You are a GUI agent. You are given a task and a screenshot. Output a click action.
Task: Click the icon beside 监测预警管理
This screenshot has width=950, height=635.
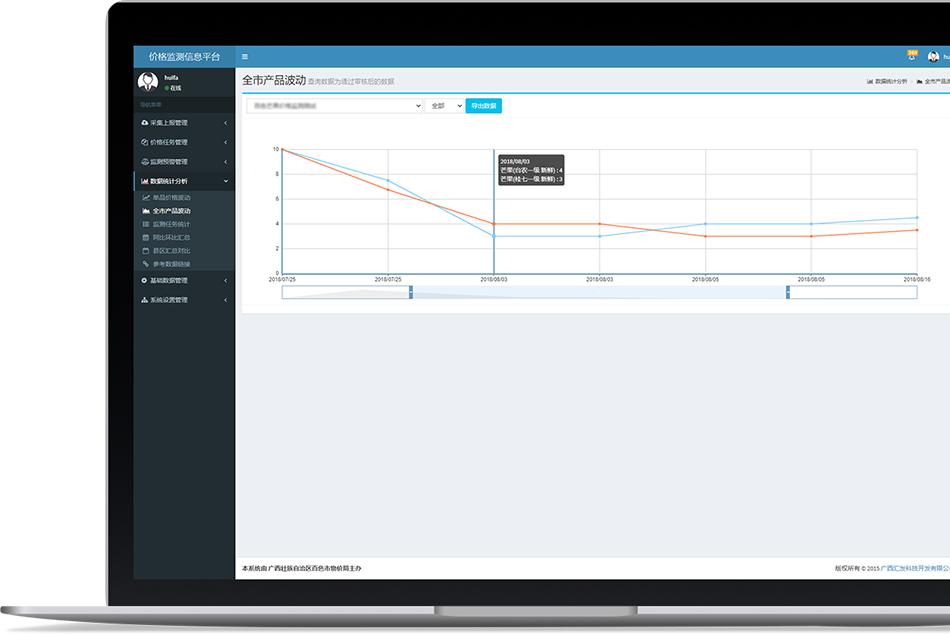(144, 162)
